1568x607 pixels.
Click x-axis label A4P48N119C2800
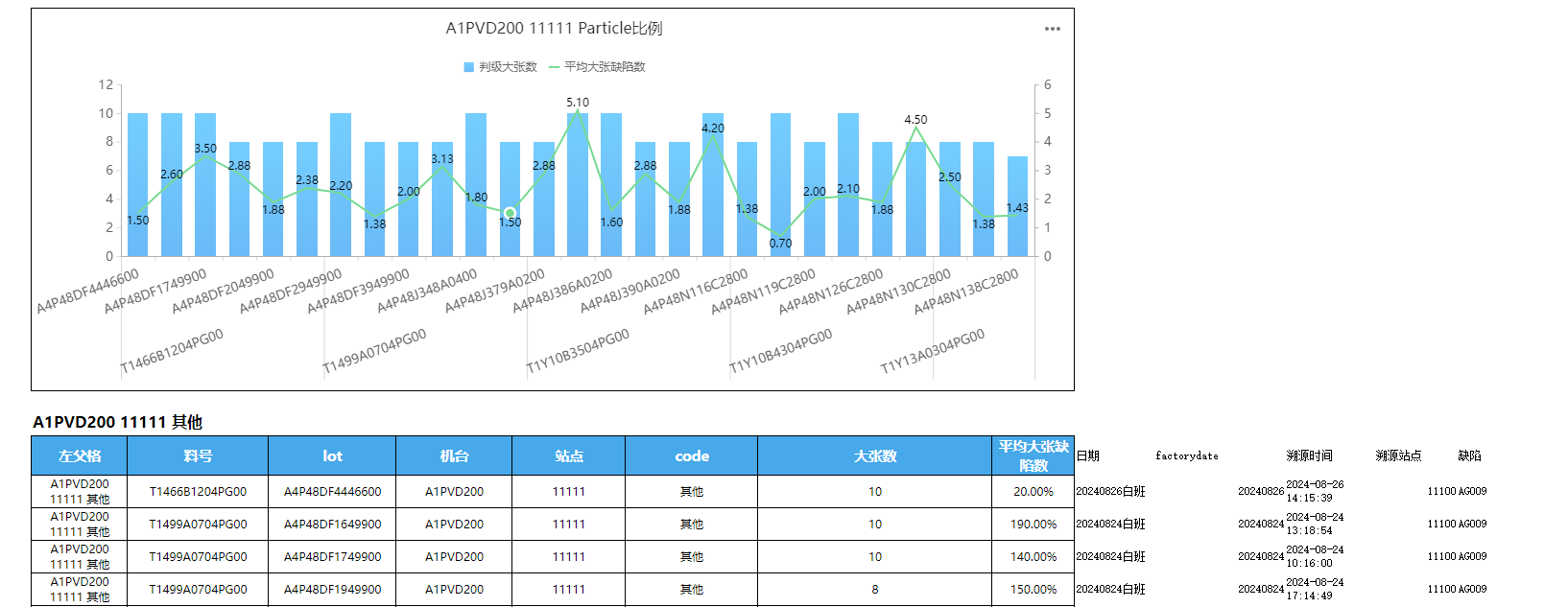pos(764,292)
